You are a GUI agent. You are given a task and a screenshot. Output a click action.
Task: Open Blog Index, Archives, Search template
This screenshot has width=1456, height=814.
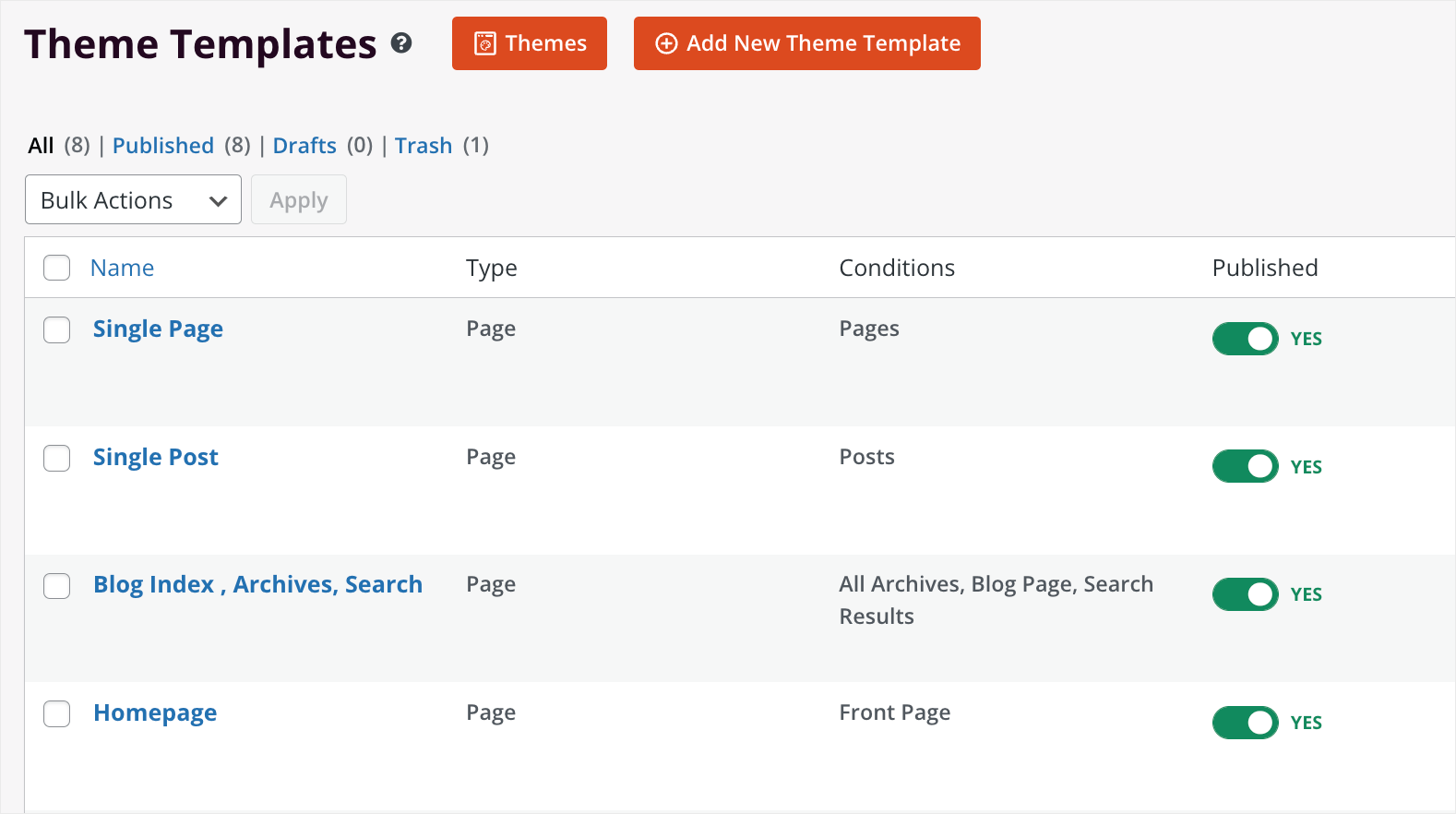tap(258, 585)
